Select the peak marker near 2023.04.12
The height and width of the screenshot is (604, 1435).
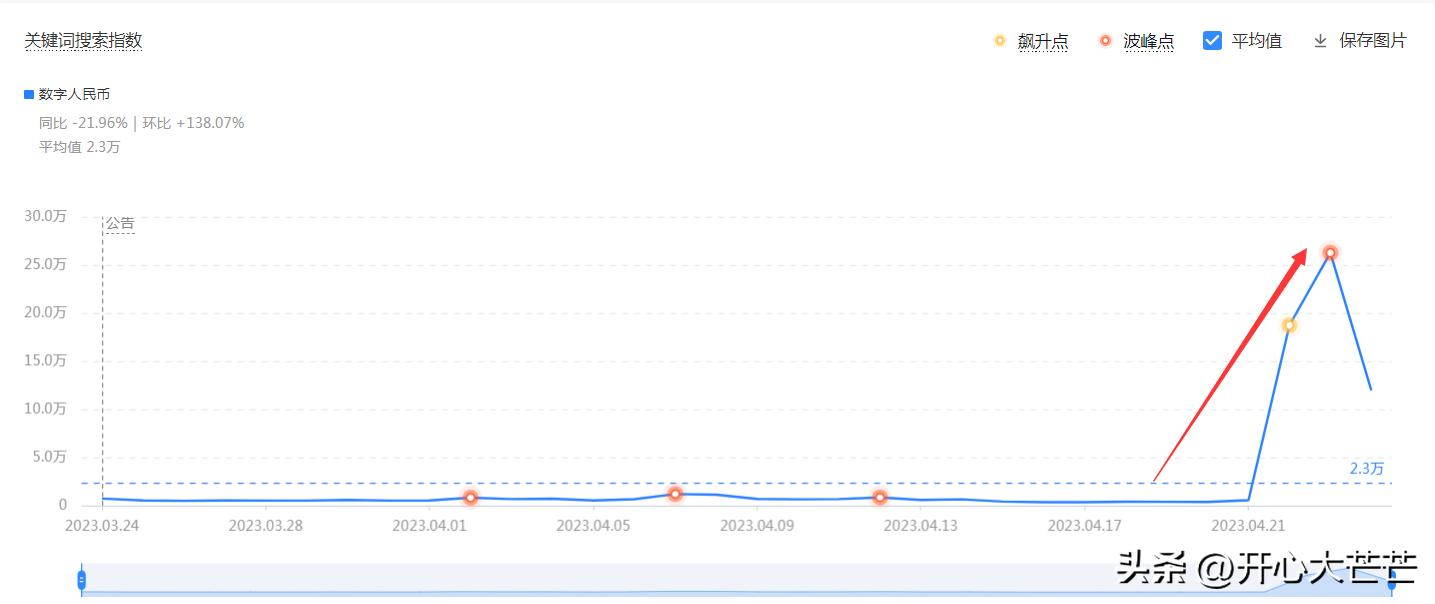click(880, 497)
